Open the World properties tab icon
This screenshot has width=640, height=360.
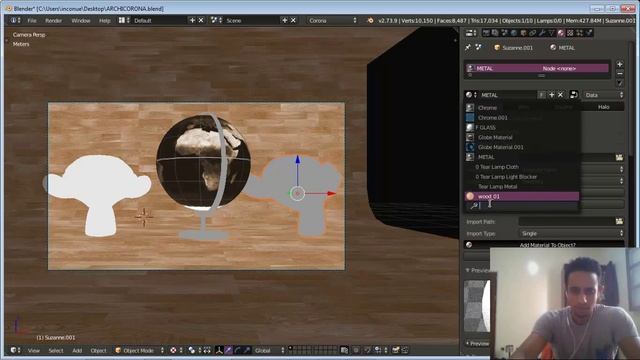click(x=514, y=33)
